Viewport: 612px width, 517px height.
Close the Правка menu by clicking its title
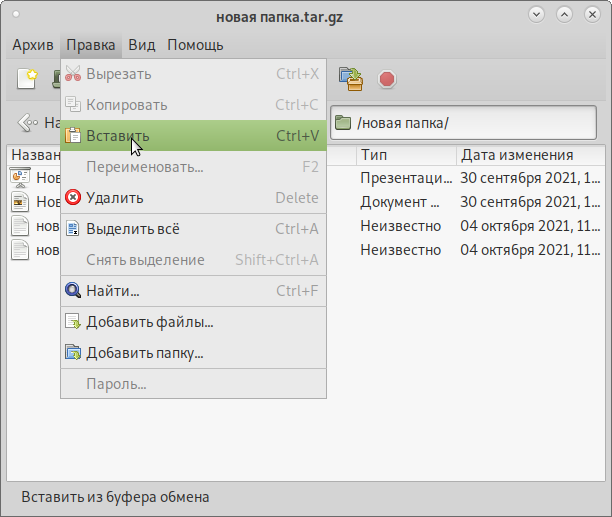click(x=91, y=45)
